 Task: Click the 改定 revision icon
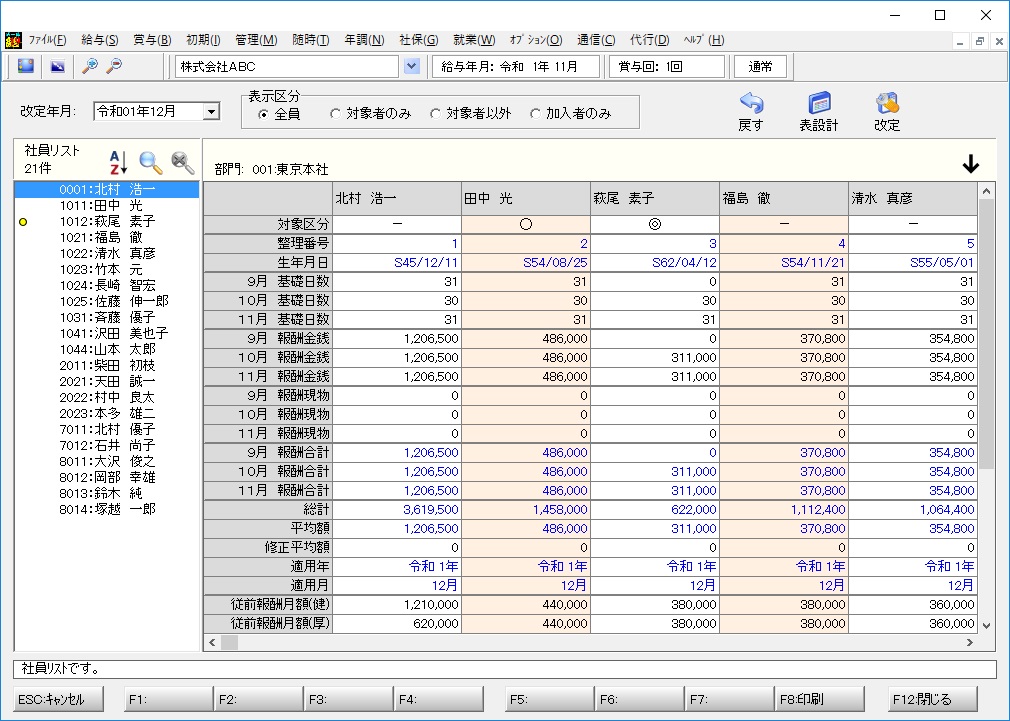pyautogui.click(x=887, y=103)
